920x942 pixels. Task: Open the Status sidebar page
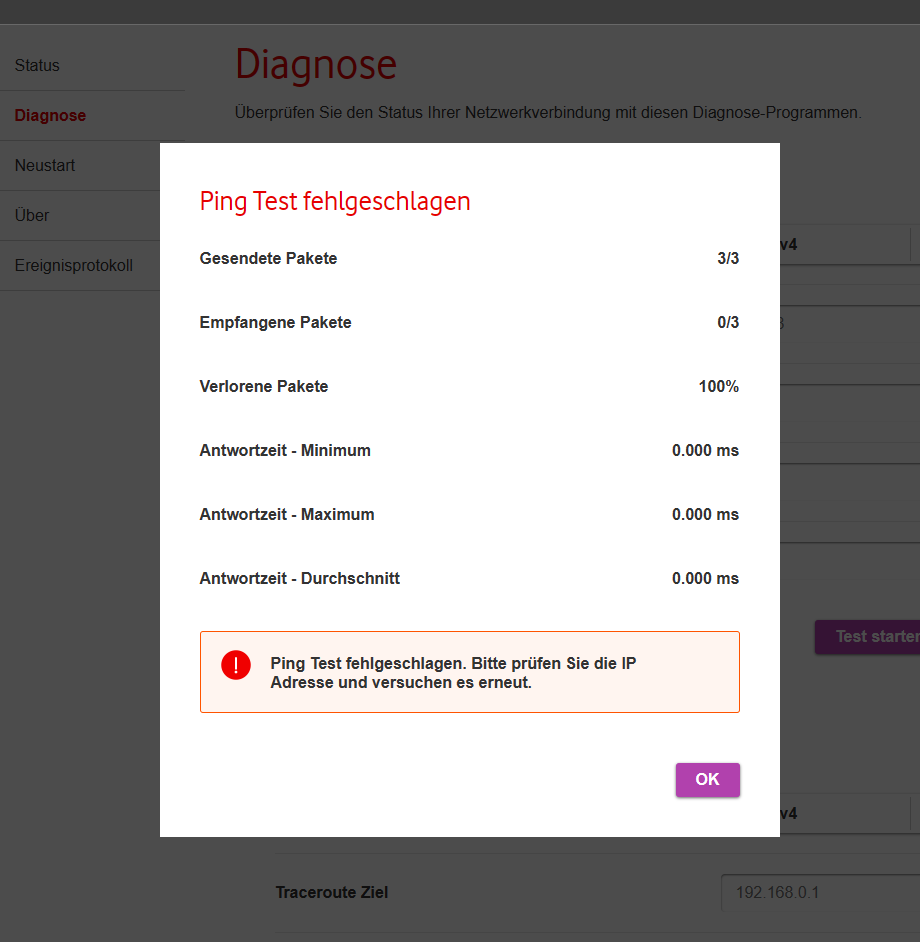pyautogui.click(x=37, y=66)
